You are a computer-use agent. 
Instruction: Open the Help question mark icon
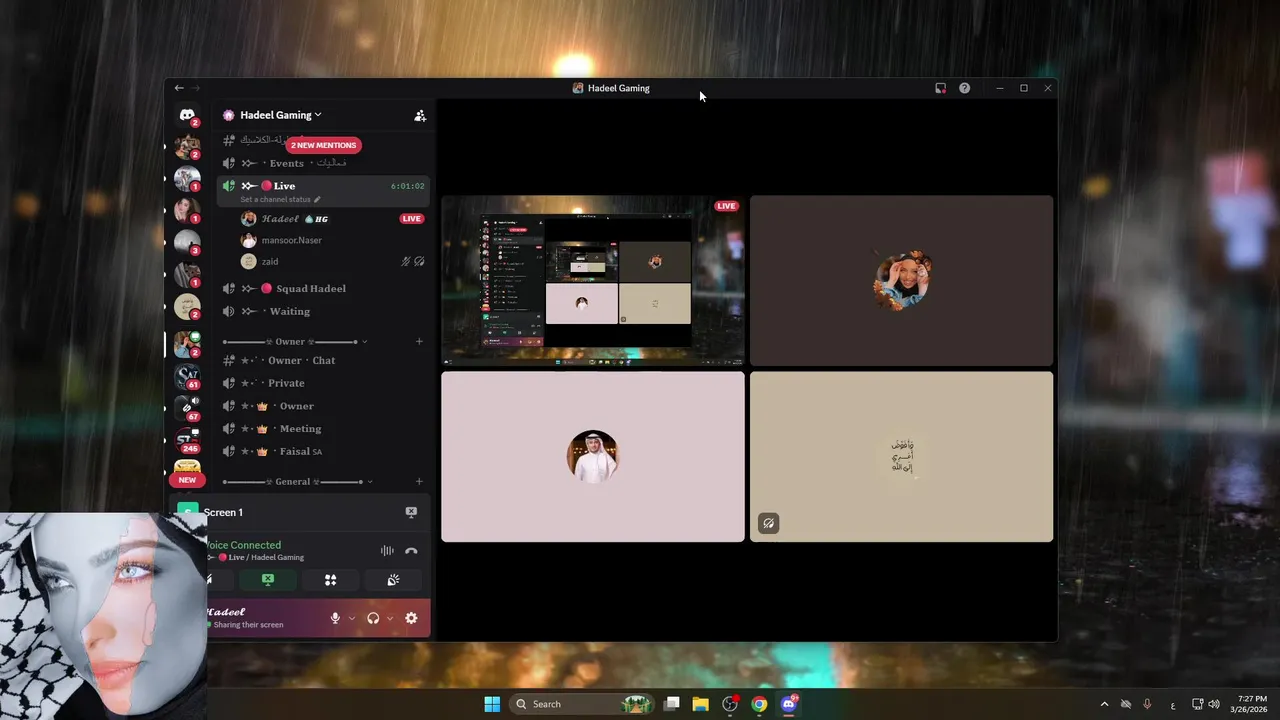tap(964, 88)
